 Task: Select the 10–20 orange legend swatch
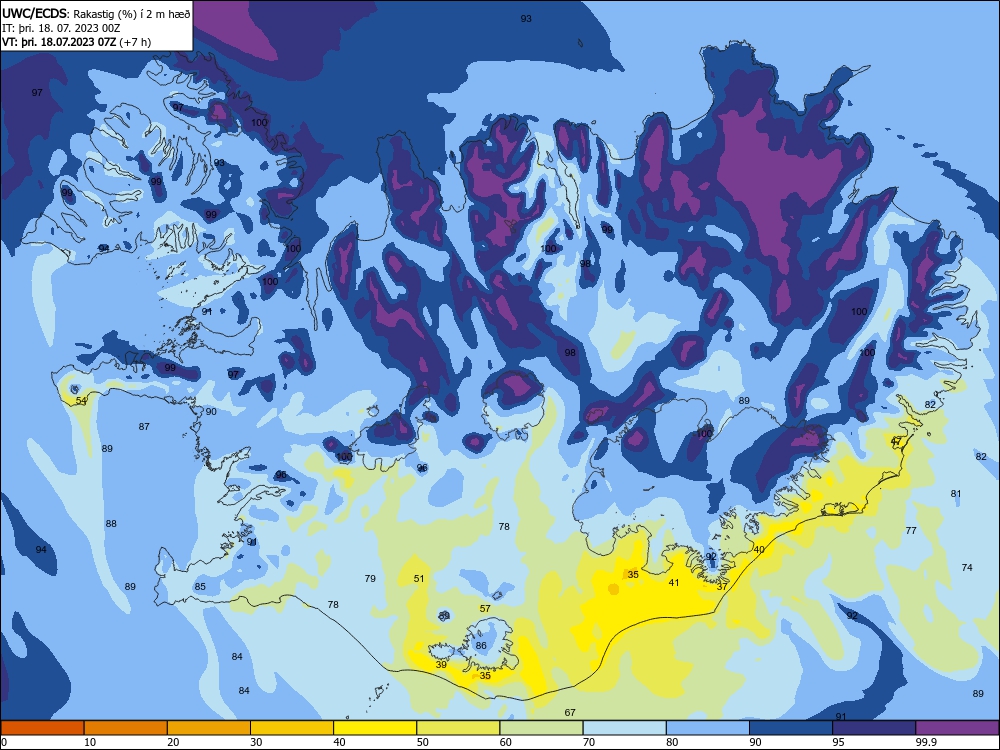pyautogui.click(x=126, y=728)
